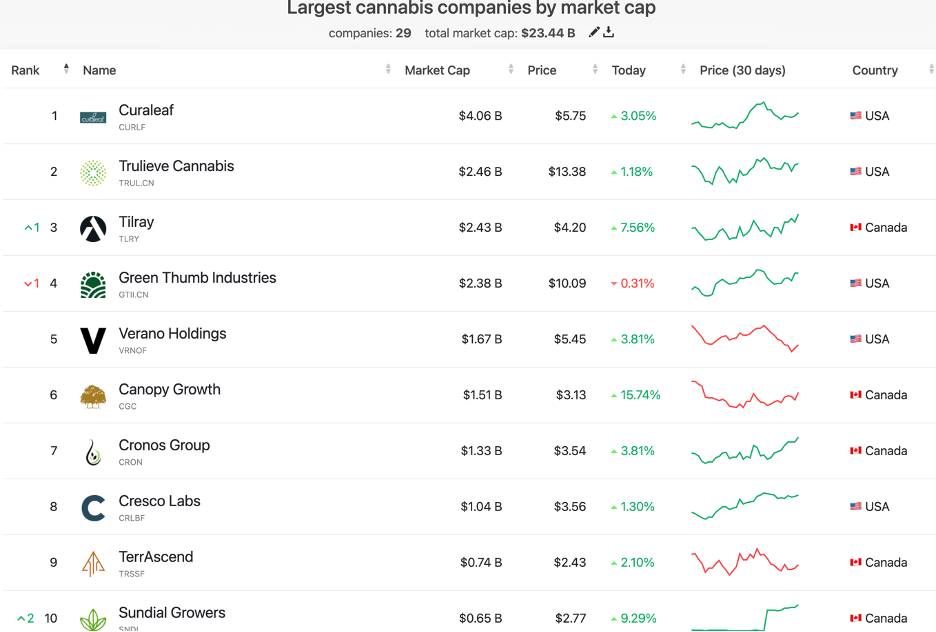Click the Trulieve Cannabis logo icon
Image resolution: width=936 pixels, height=632 pixels.
click(x=93, y=173)
